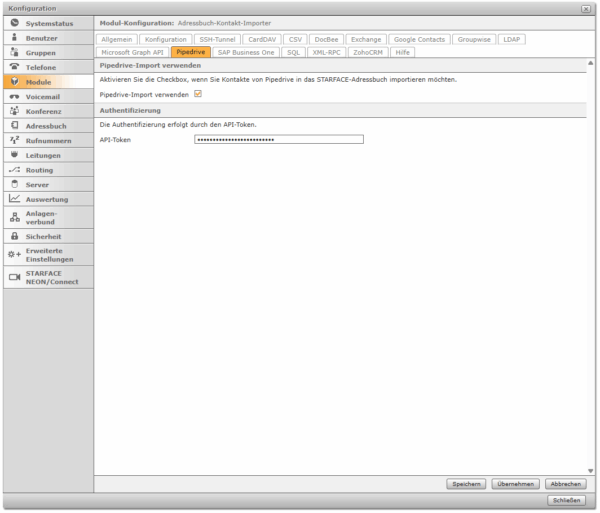Open the Hilfe tab
The image size is (600, 513).
(x=403, y=52)
